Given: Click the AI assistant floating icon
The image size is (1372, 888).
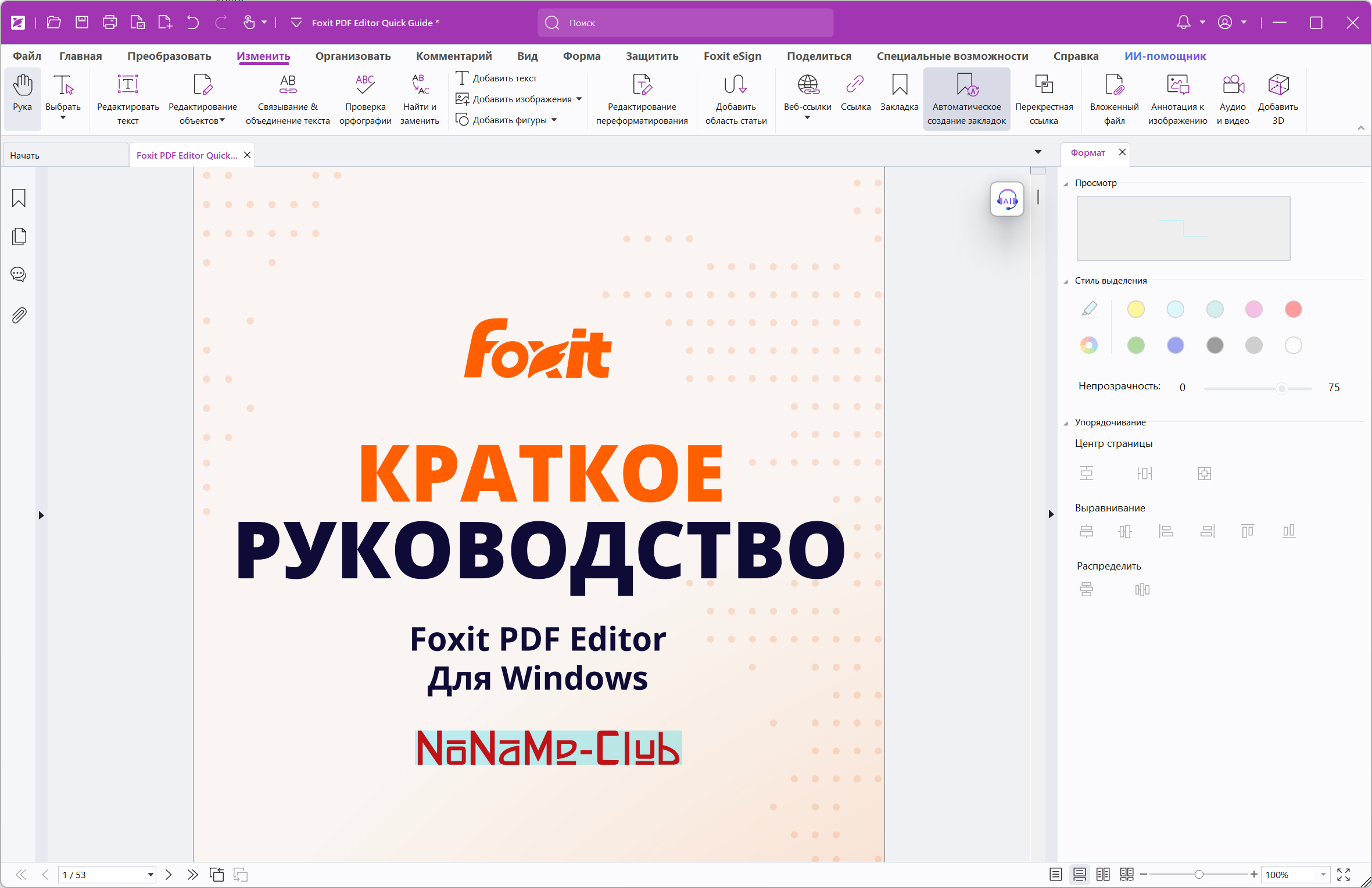Looking at the screenshot, I should tap(1006, 199).
